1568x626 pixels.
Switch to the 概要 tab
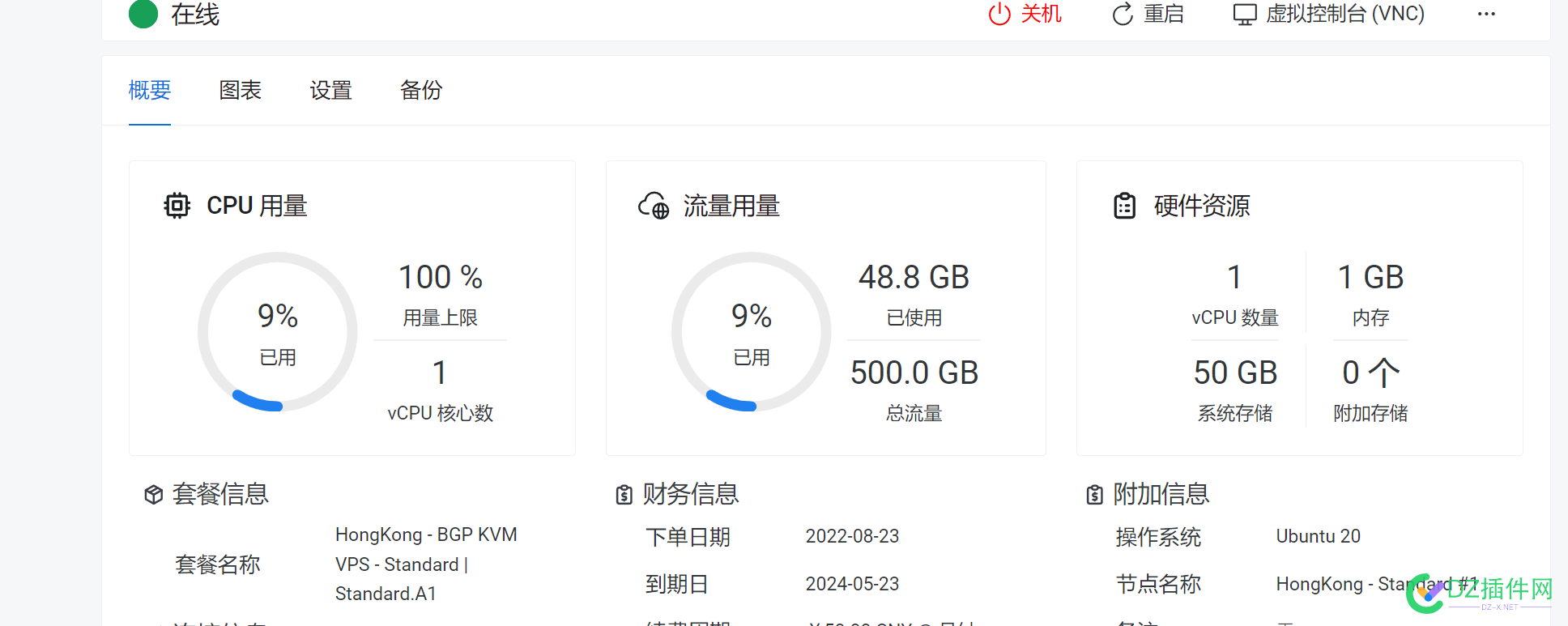[x=150, y=90]
